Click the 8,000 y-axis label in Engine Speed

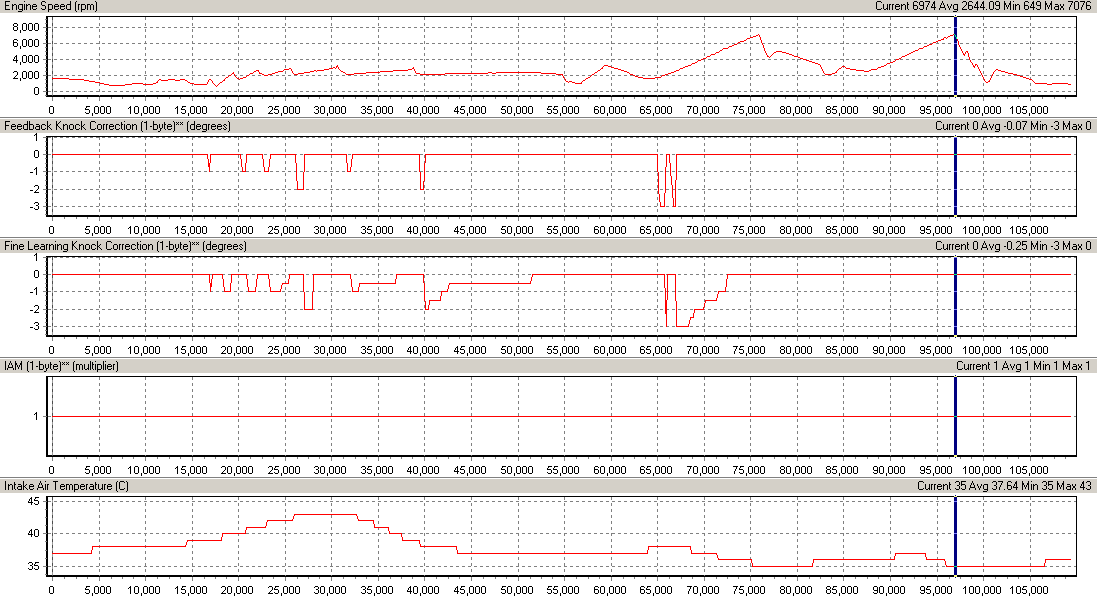[x=25, y=28]
